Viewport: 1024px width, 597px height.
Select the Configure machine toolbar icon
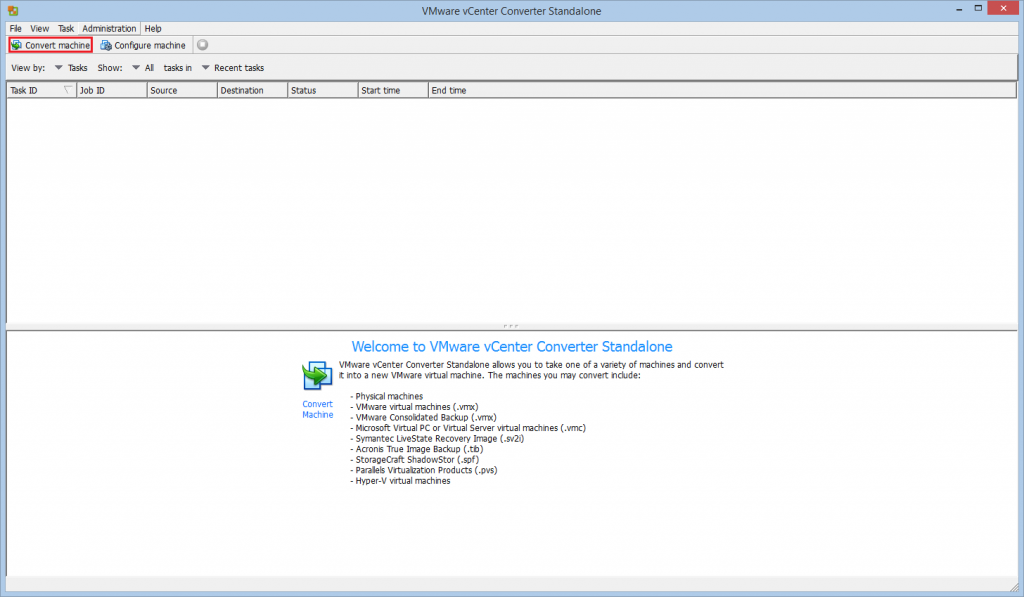tap(105, 45)
